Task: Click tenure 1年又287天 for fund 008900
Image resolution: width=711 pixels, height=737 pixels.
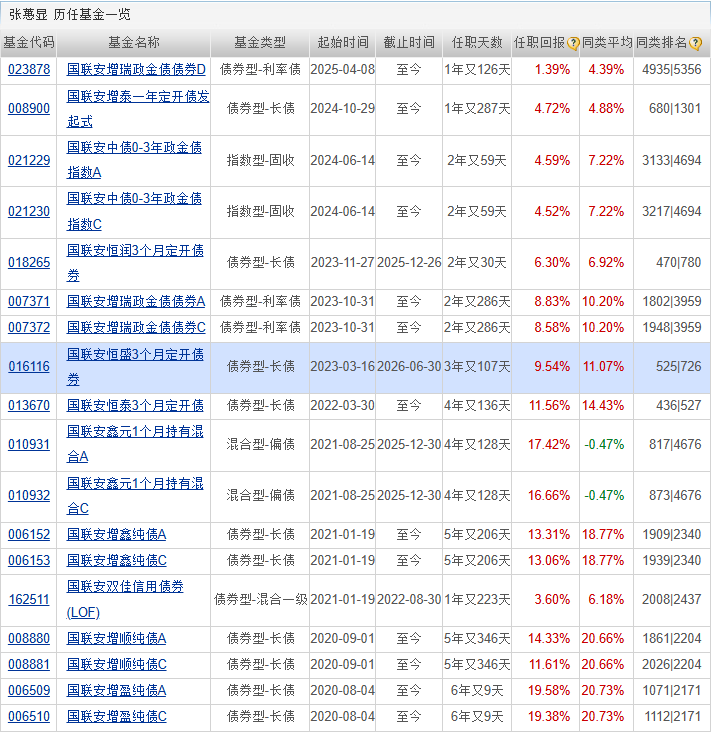Action: (x=477, y=109)
